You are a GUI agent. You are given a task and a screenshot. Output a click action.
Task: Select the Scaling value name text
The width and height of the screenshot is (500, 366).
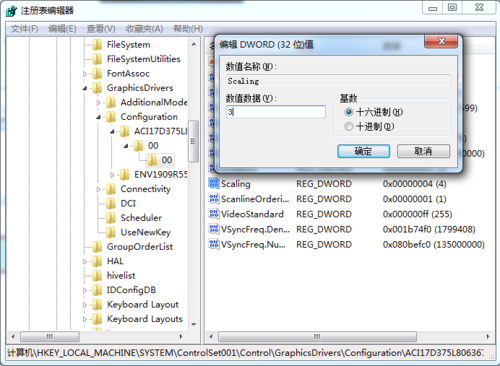236,184
